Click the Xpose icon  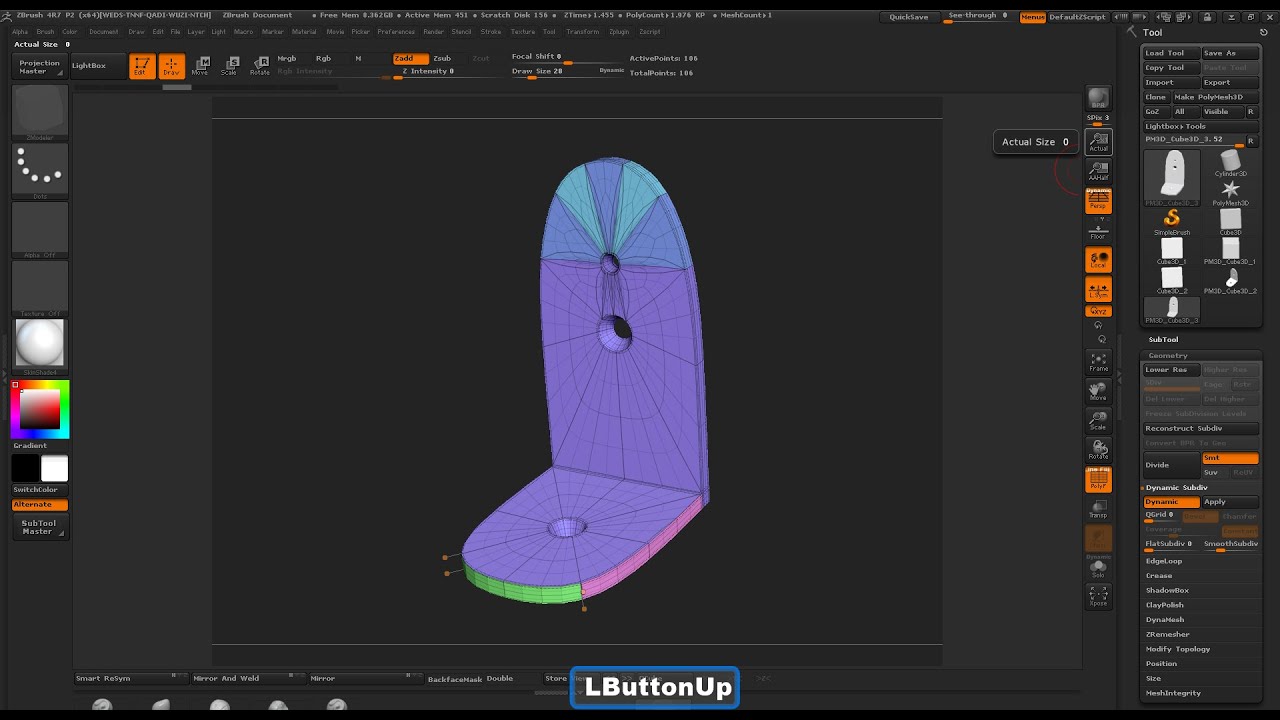(x=1098, y=597)
